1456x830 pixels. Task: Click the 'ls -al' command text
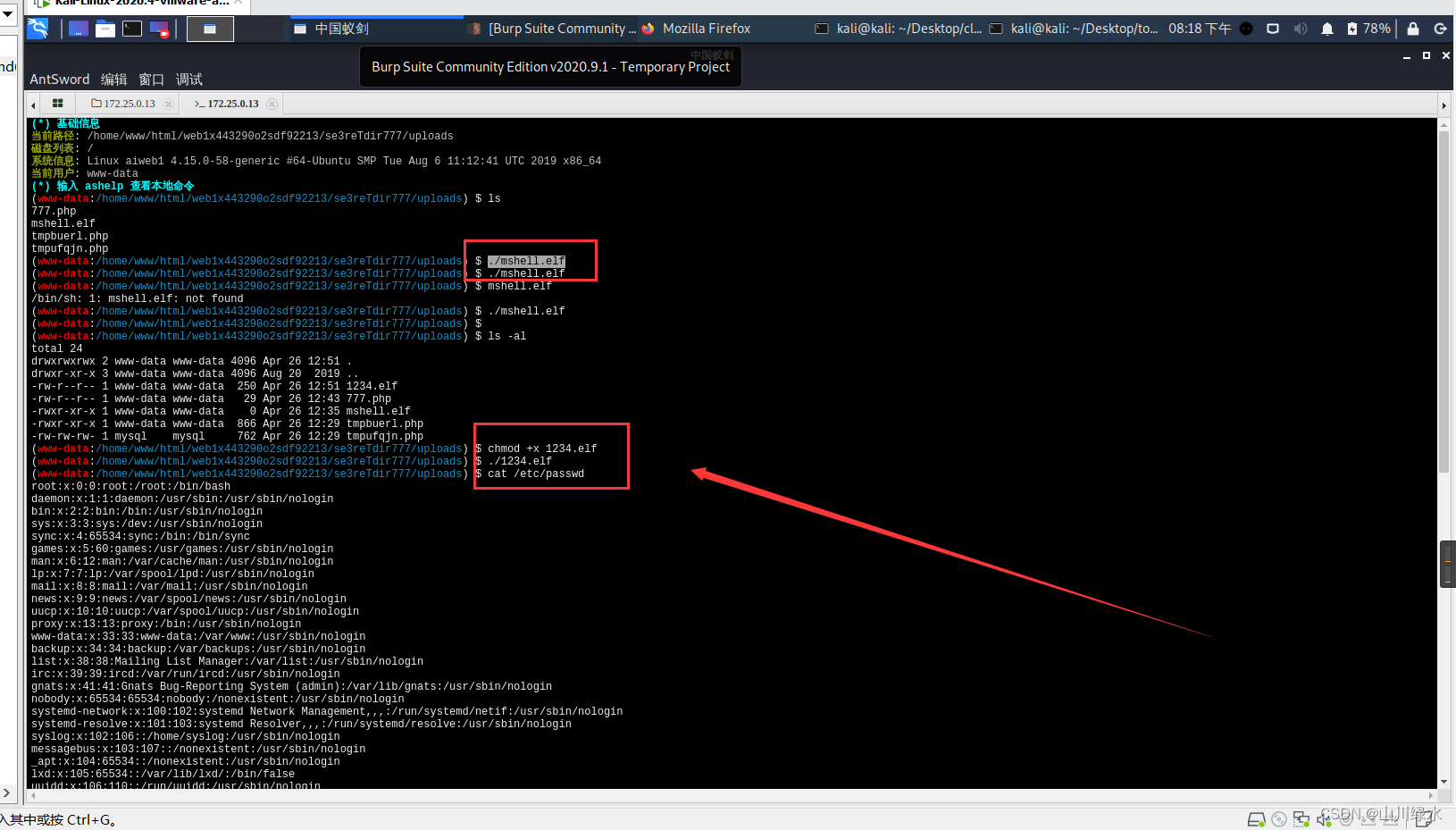point(506,336)
